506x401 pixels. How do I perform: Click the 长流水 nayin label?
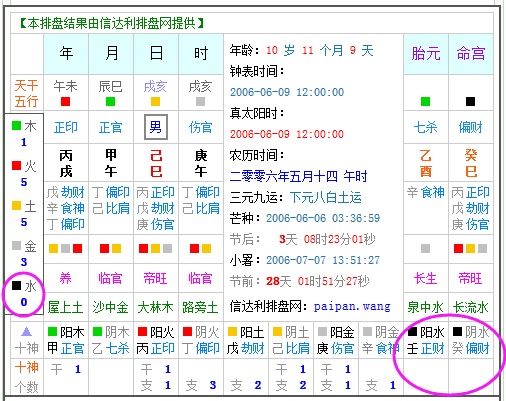(x=471, y=307)
